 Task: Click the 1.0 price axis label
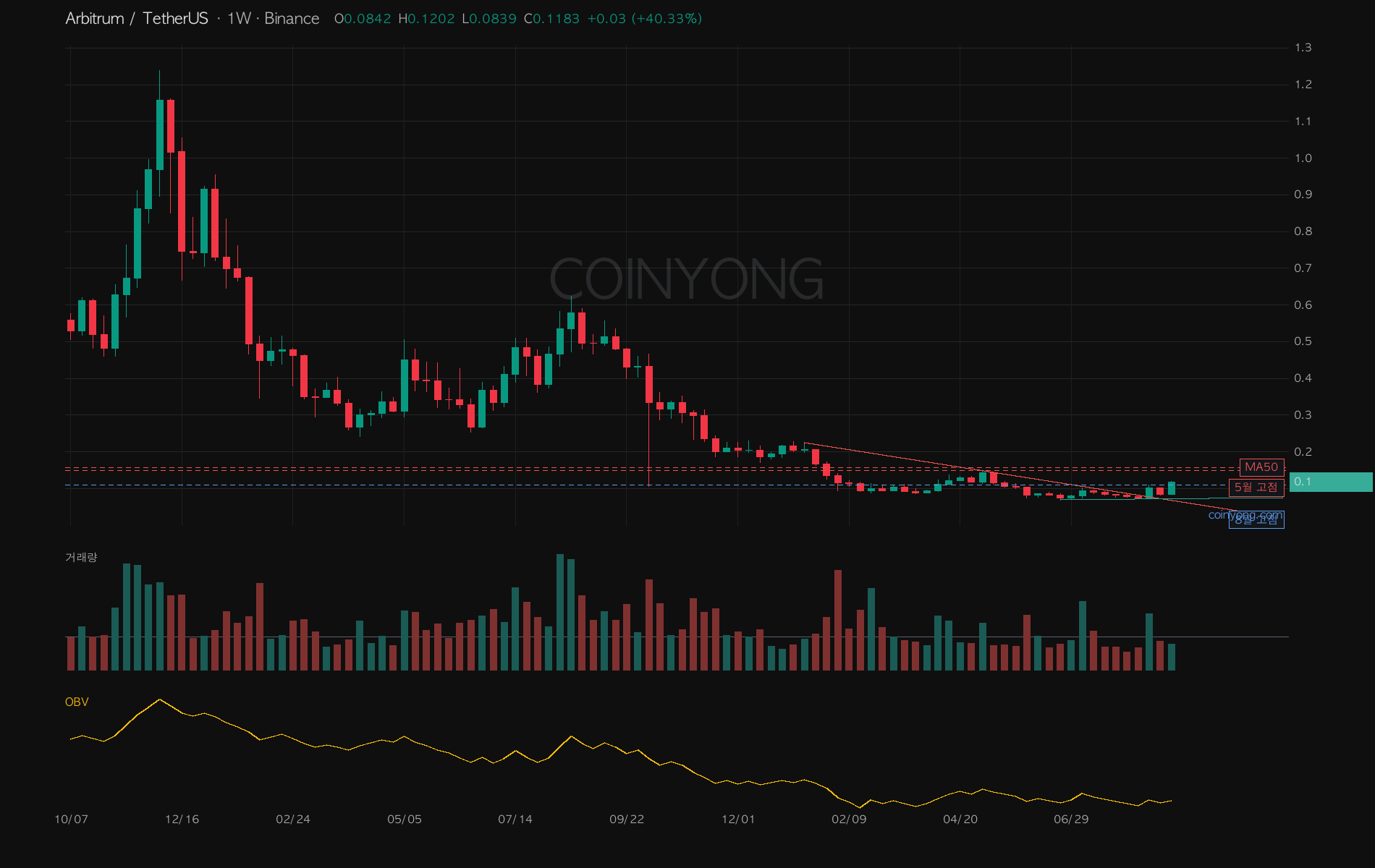pos(1303,158)
